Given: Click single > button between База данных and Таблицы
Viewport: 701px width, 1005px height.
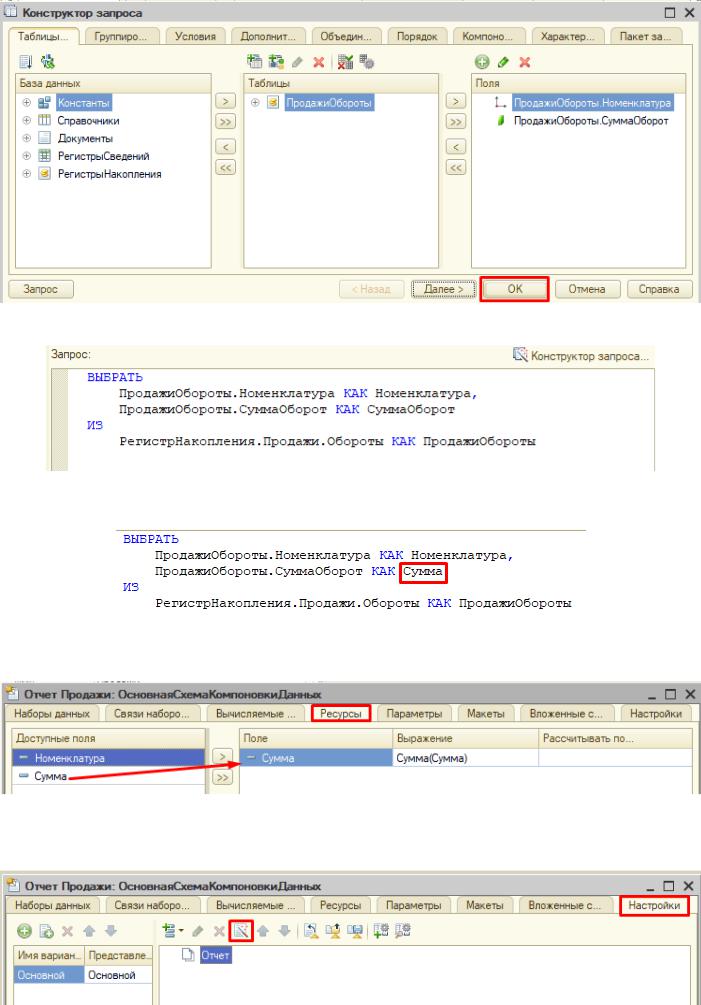Looking at the screenshot, I should [226, 101].
